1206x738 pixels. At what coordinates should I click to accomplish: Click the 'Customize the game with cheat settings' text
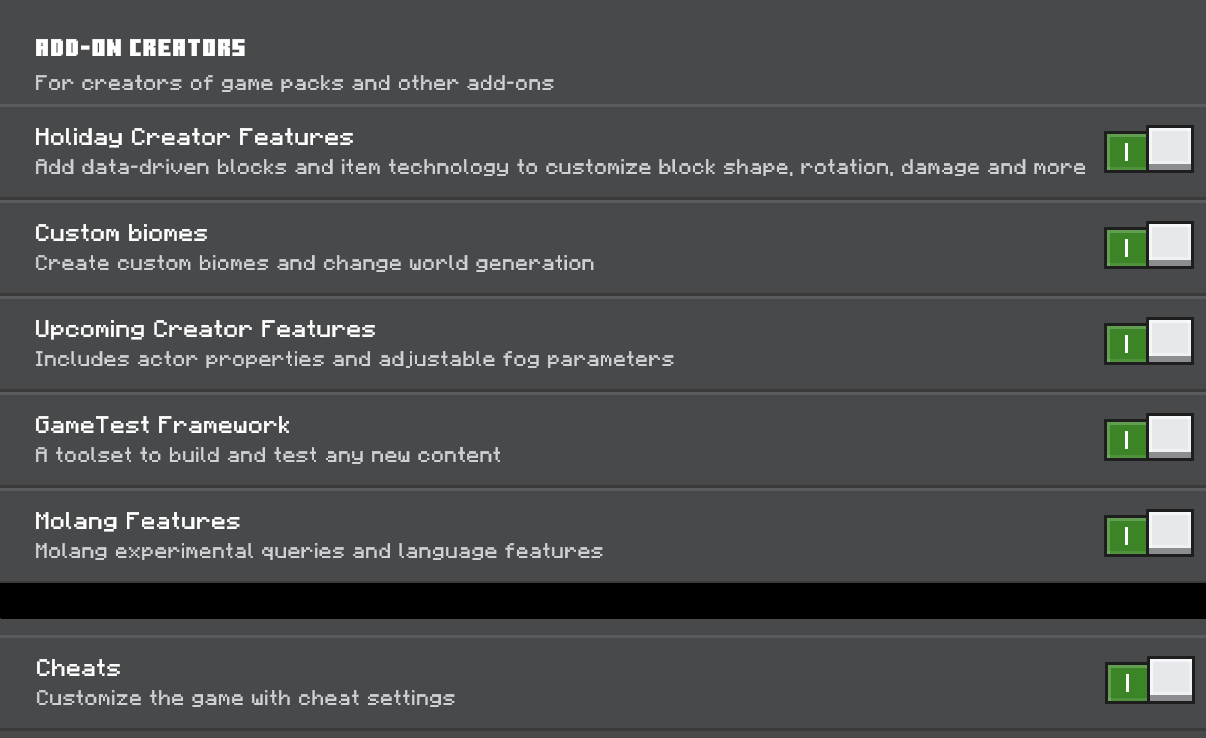(x=245, y=698)
